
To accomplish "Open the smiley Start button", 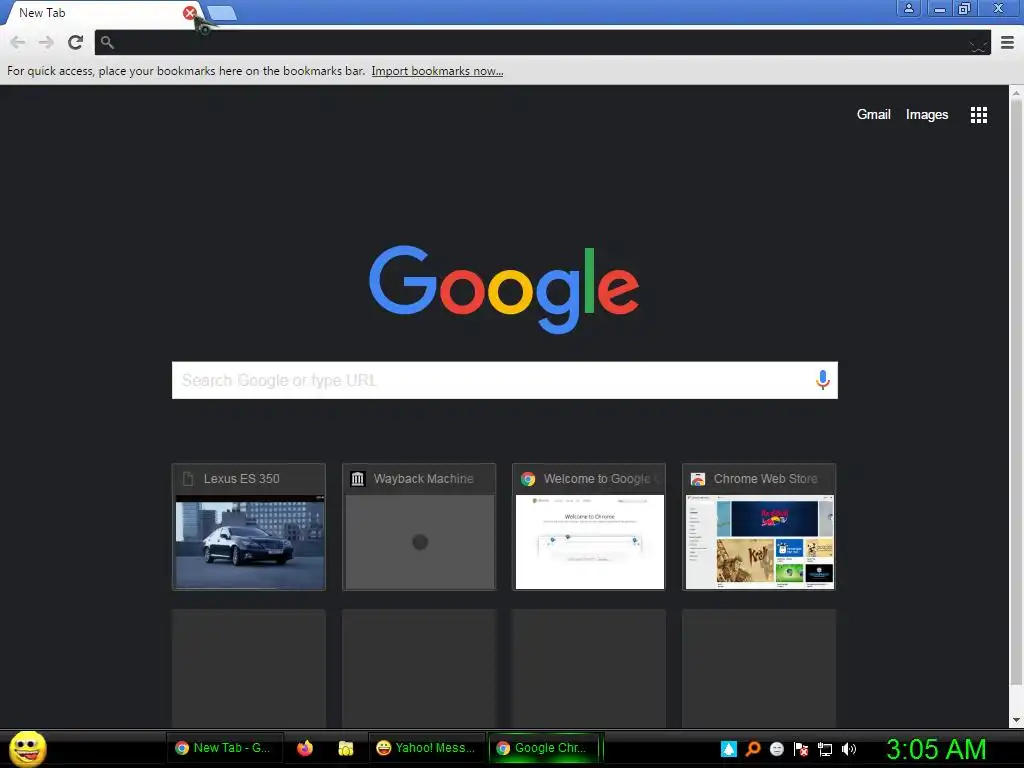I will (27, 748).
